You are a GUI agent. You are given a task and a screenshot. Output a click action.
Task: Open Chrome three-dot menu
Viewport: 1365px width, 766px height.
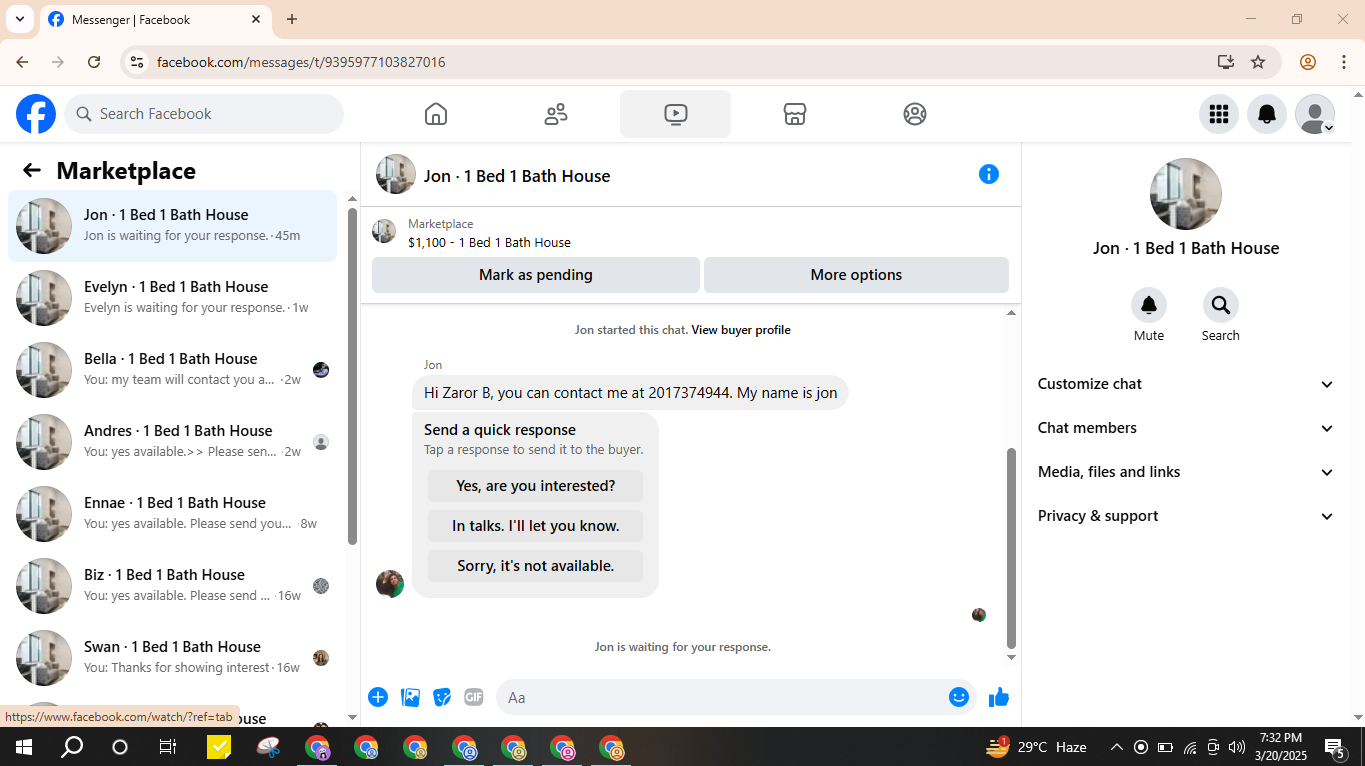click(1344, 62)
